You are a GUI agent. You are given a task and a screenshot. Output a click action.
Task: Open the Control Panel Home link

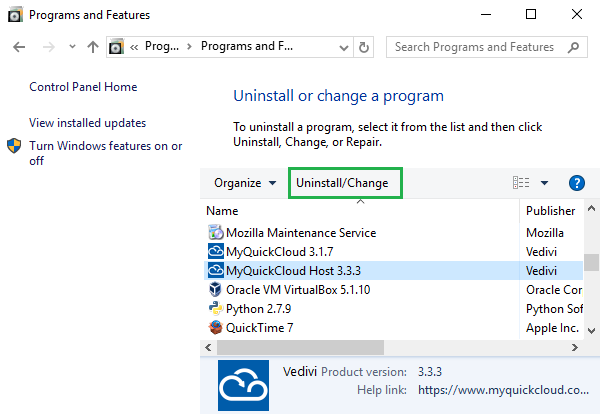point(83,87)
